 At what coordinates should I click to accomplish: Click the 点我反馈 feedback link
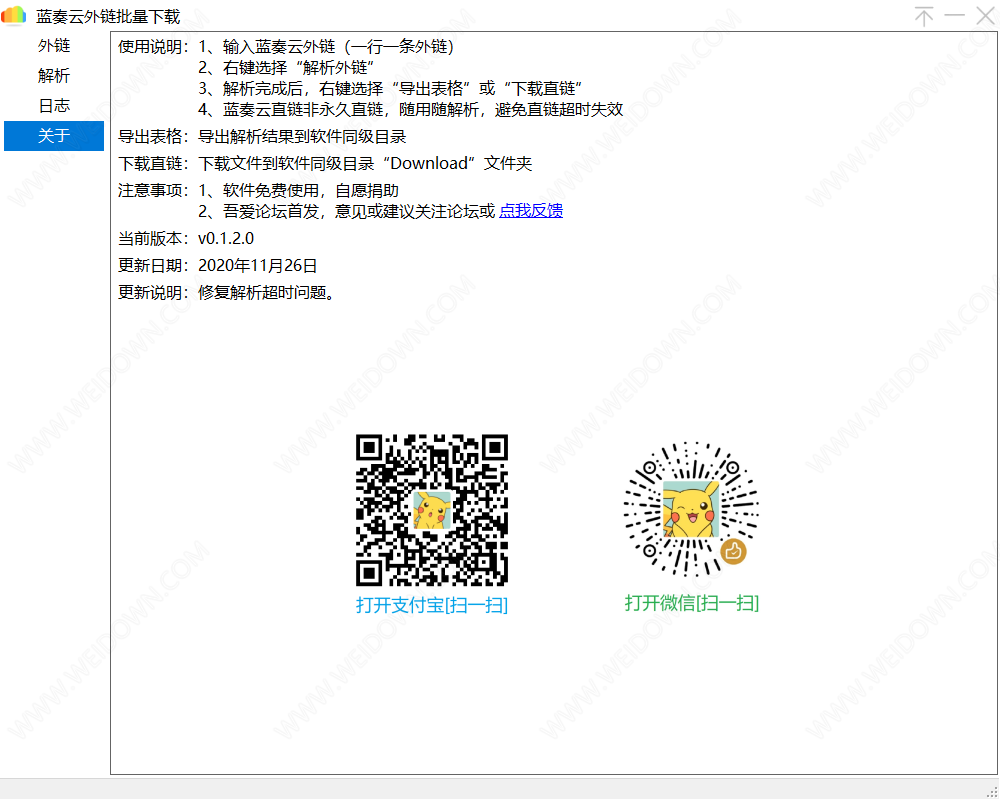point(531,211)
